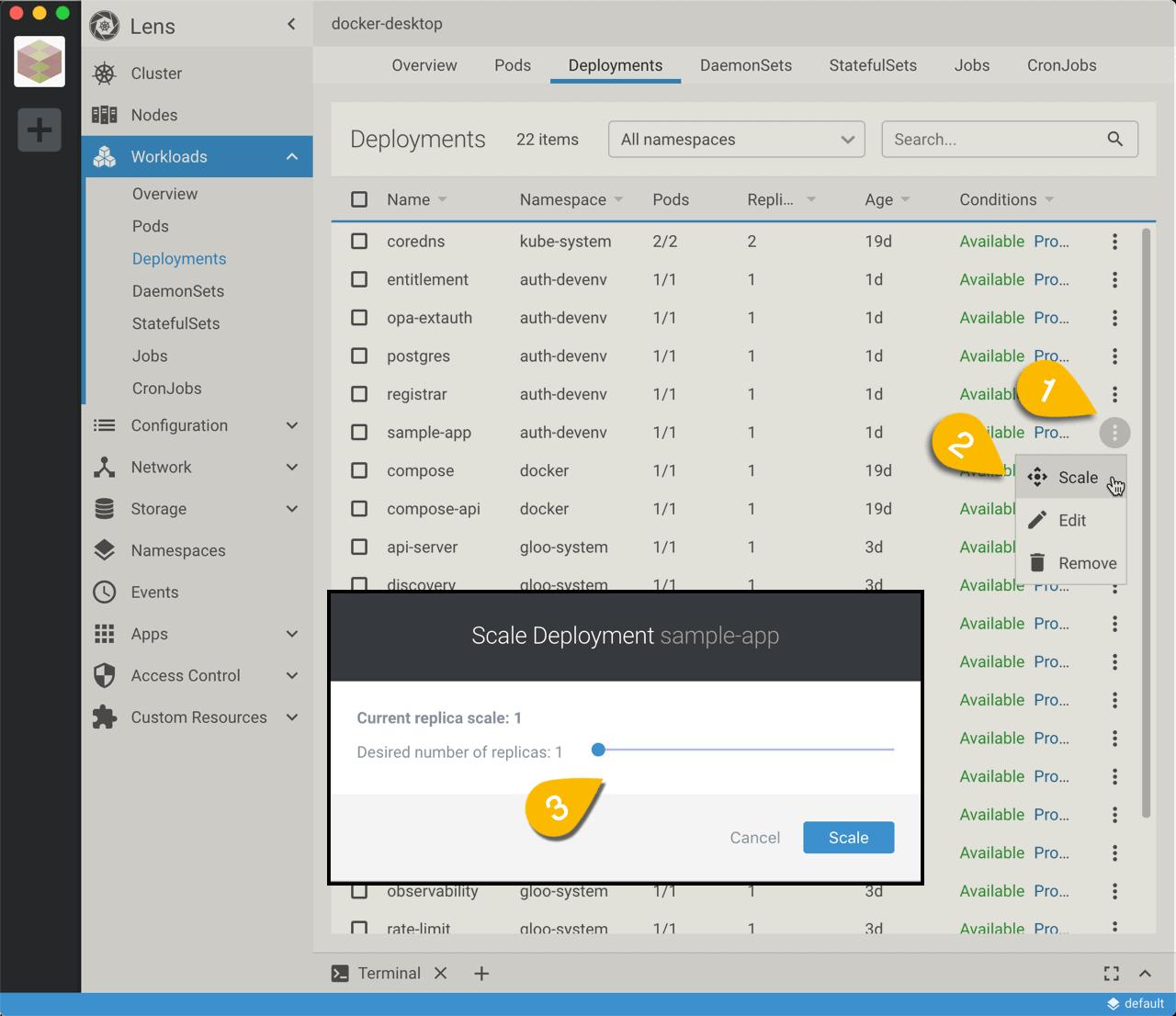Tick the select-all header checkbox

point(359,199)
